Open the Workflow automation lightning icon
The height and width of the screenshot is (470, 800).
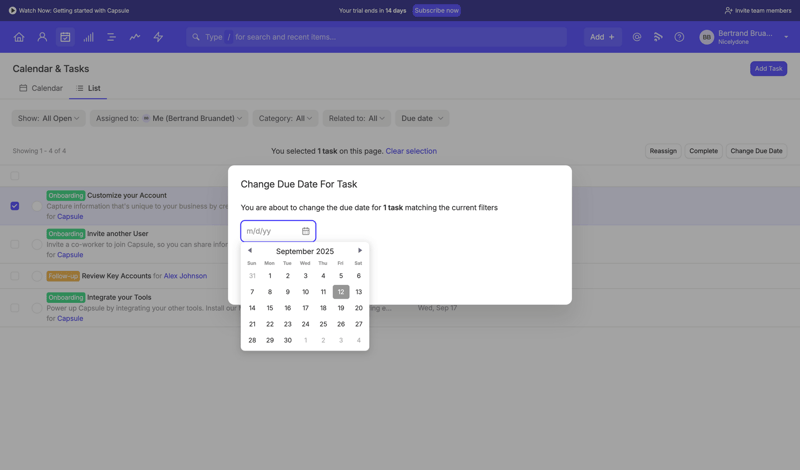click(x=158, y=37)
